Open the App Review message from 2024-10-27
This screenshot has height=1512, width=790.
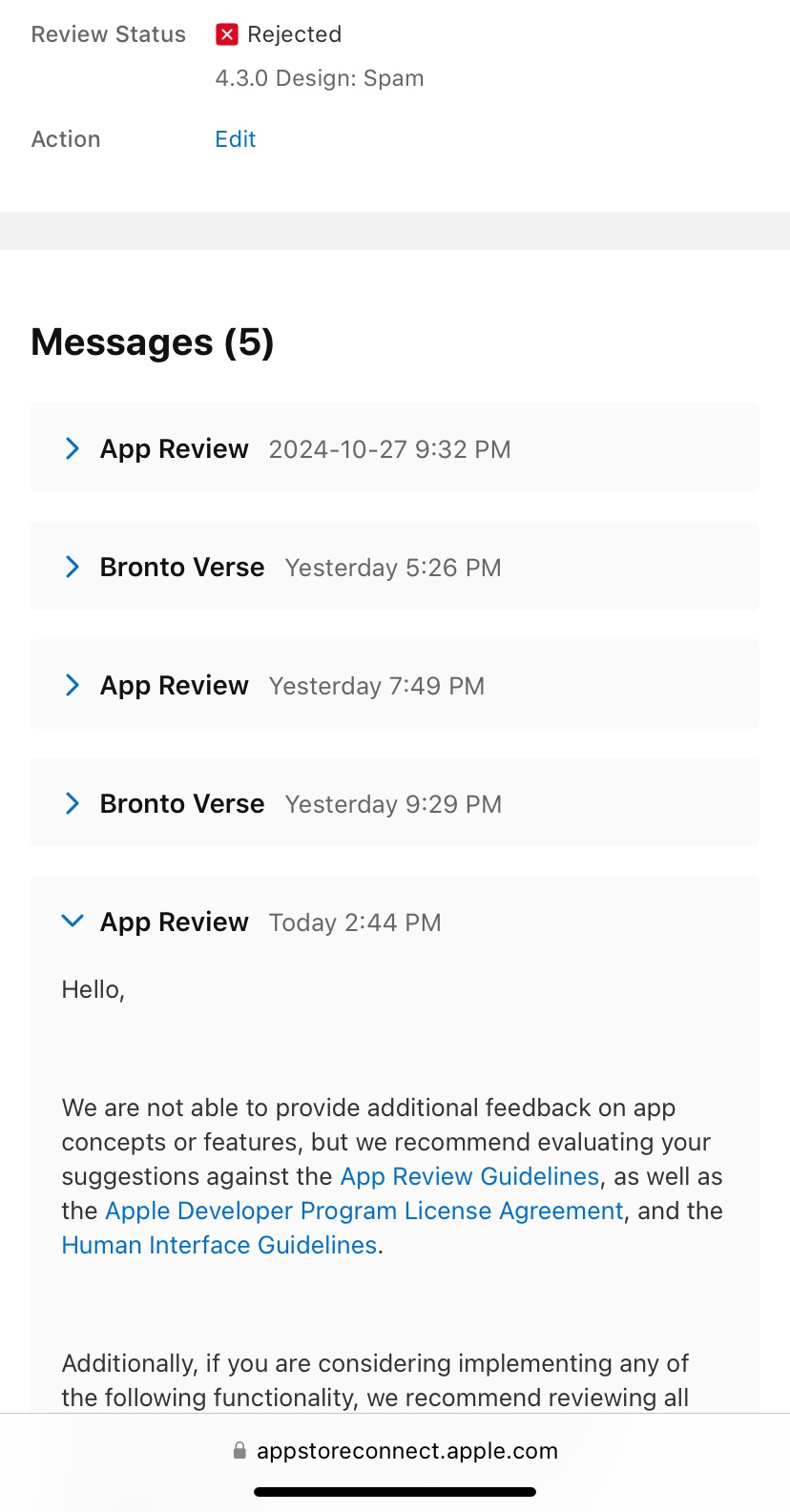(x=395, y=447)
